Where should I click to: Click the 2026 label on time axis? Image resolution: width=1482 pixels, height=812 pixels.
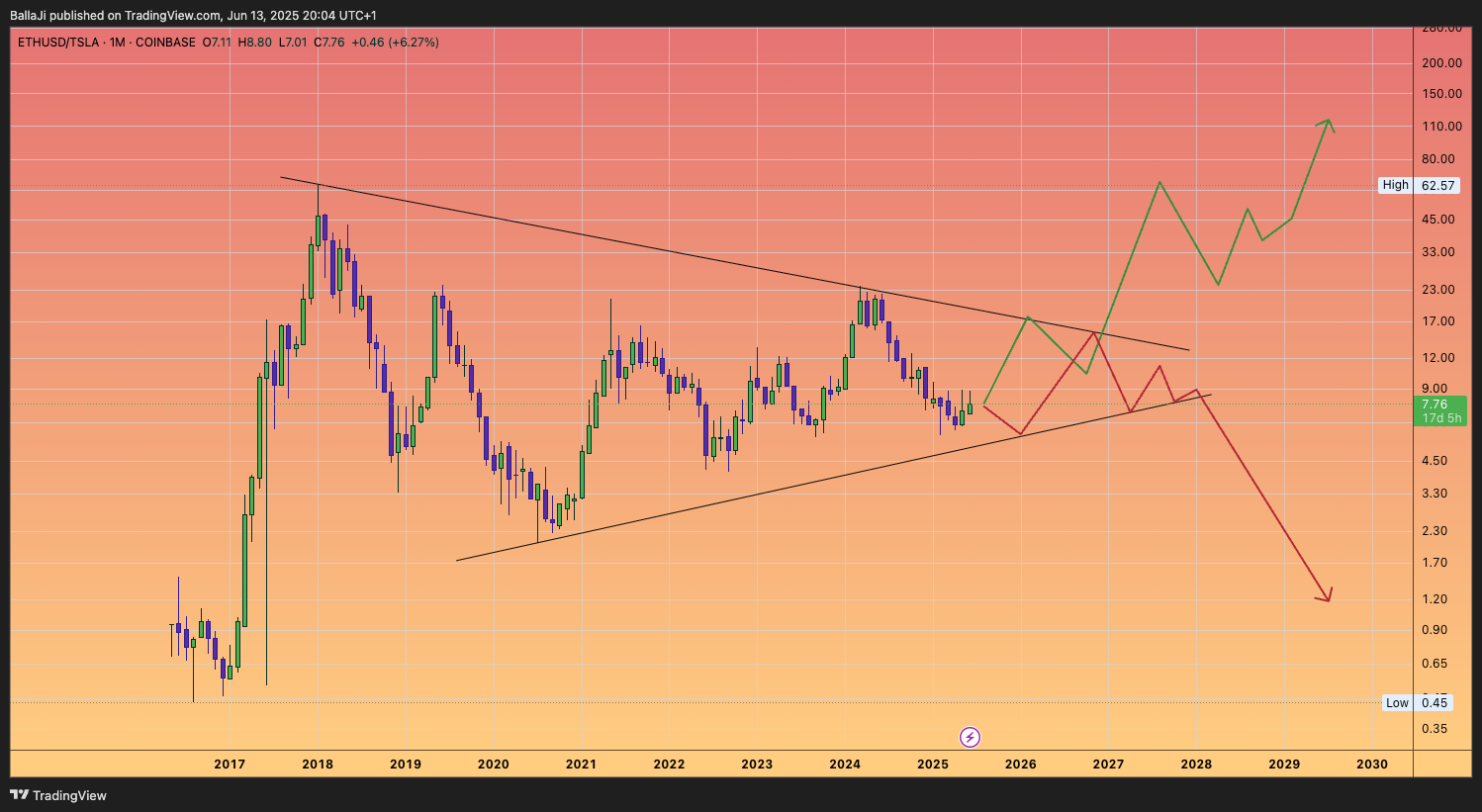(x=1021, y=764)
